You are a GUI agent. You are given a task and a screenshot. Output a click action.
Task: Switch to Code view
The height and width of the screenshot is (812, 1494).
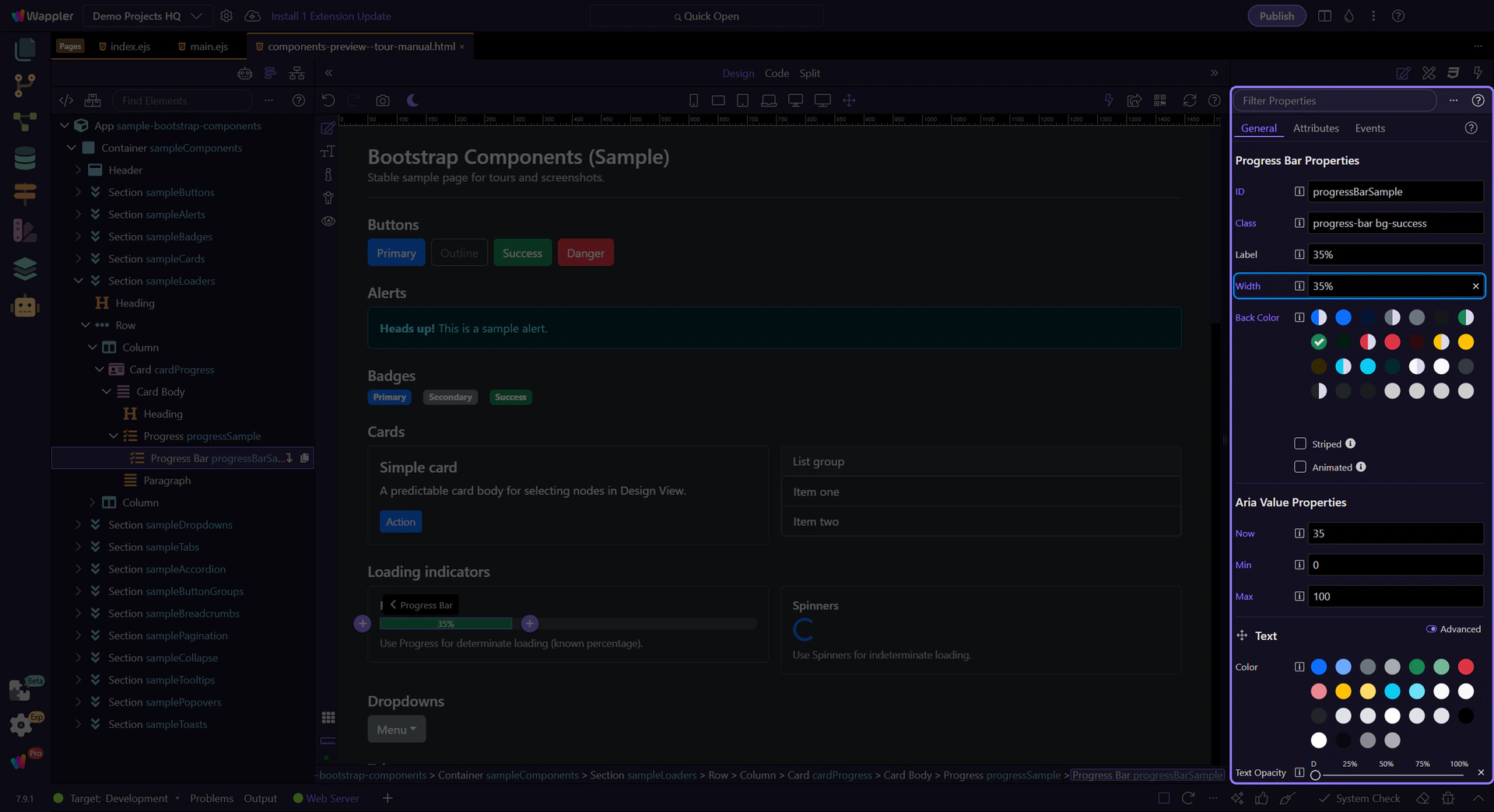click(x=777, y=73)
